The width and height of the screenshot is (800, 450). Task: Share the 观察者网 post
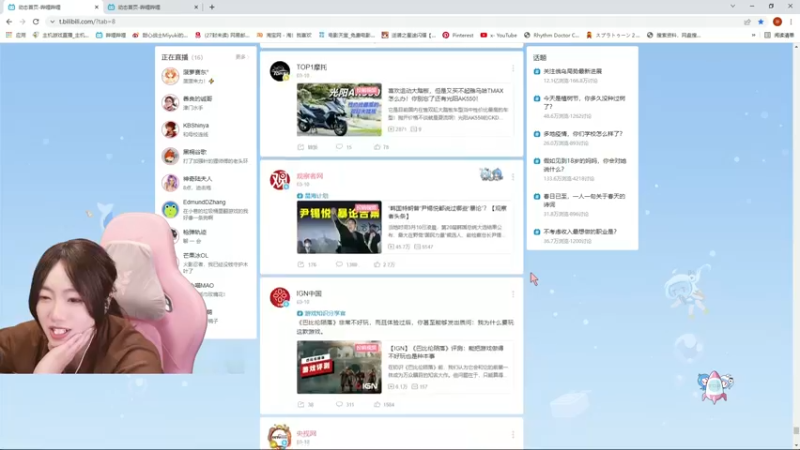tap(307, 264)
